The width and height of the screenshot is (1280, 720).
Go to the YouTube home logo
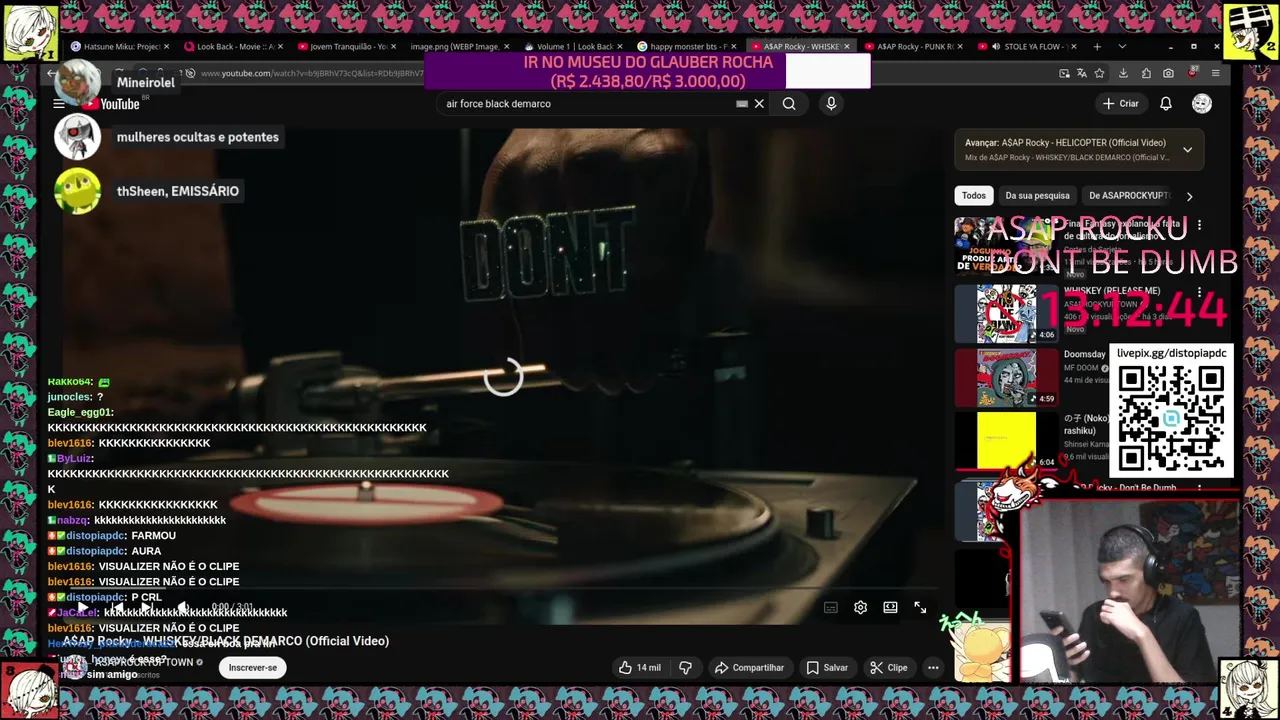point(111,104)
